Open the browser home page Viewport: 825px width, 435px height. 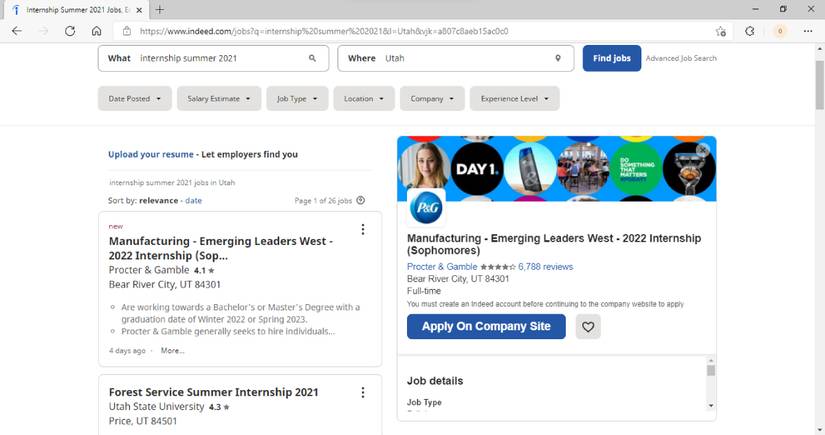point(96,31)
